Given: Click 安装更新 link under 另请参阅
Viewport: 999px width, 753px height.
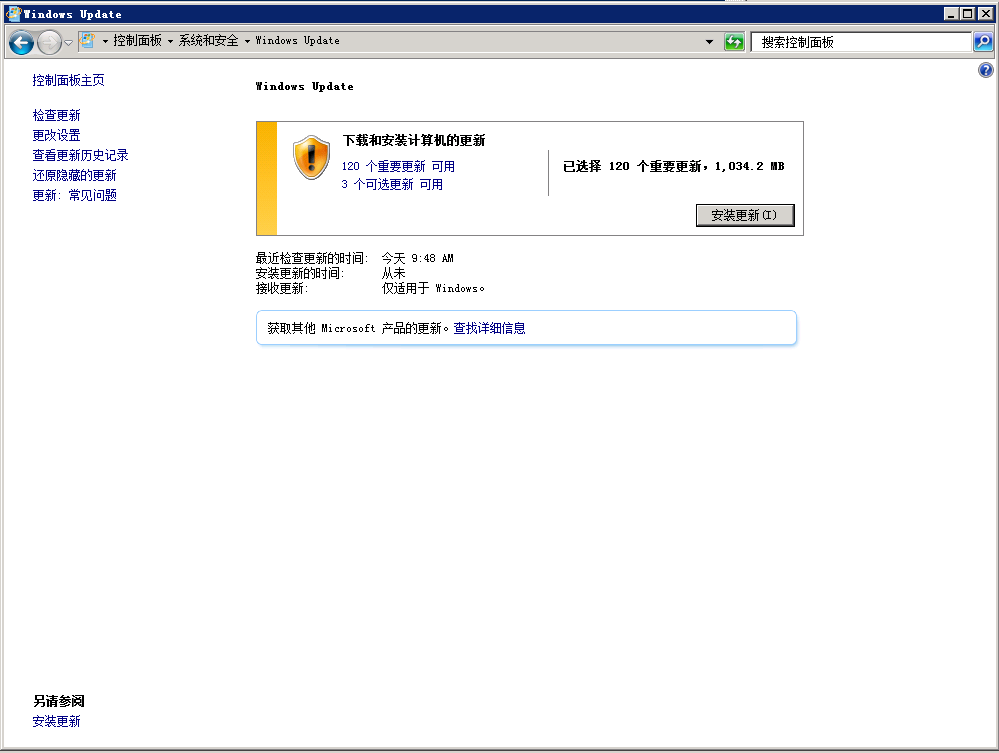Looking at the screenshot, I should (56, 721).
